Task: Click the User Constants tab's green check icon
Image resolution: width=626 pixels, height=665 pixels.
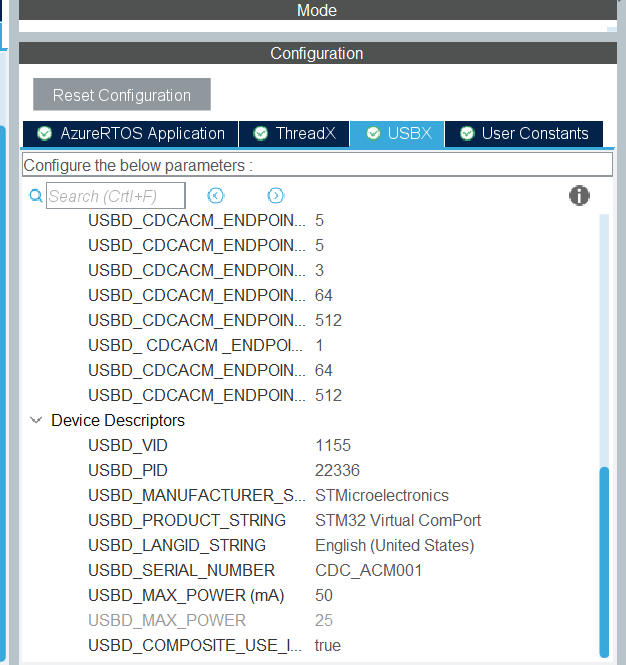Action: click(467, 134)
